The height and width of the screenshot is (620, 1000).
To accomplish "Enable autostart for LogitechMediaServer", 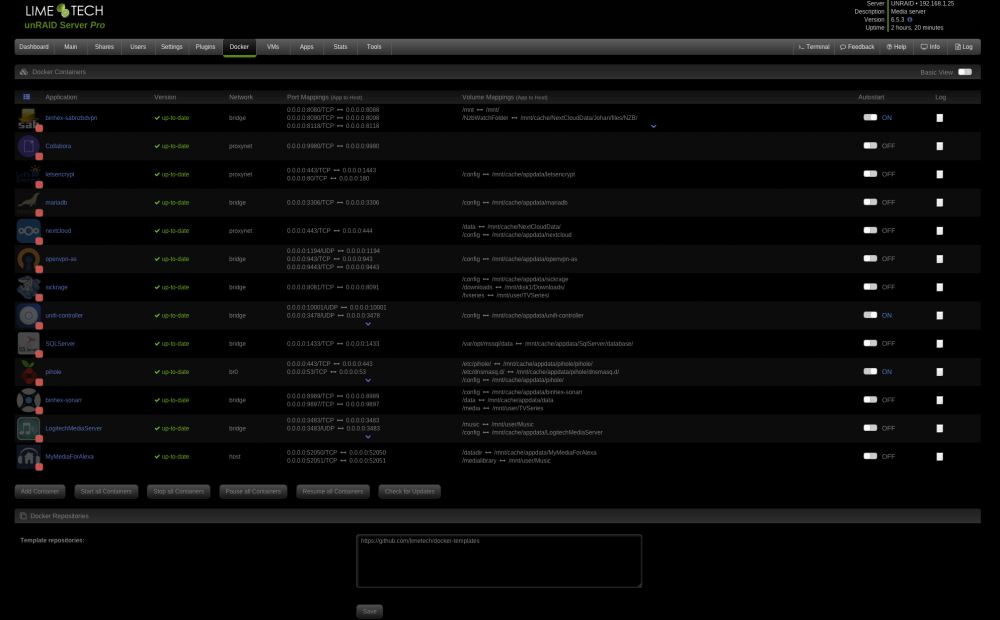I will coord(870,428).
